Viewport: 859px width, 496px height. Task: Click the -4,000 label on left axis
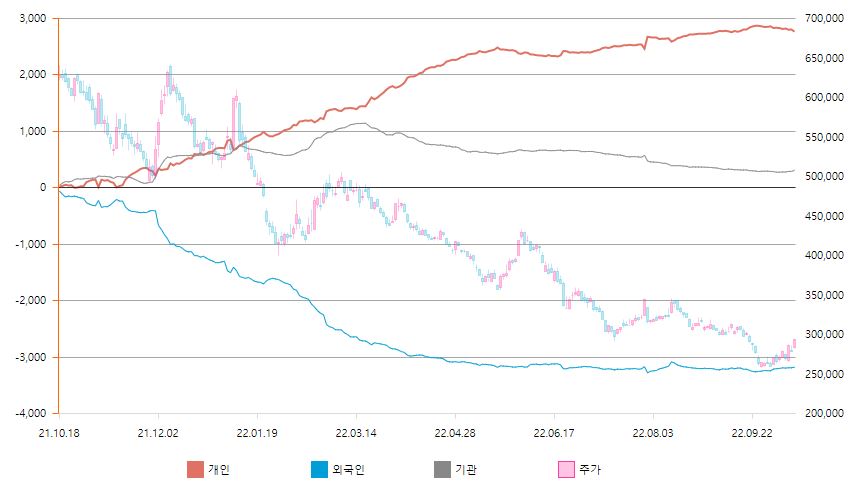[30, 413]
